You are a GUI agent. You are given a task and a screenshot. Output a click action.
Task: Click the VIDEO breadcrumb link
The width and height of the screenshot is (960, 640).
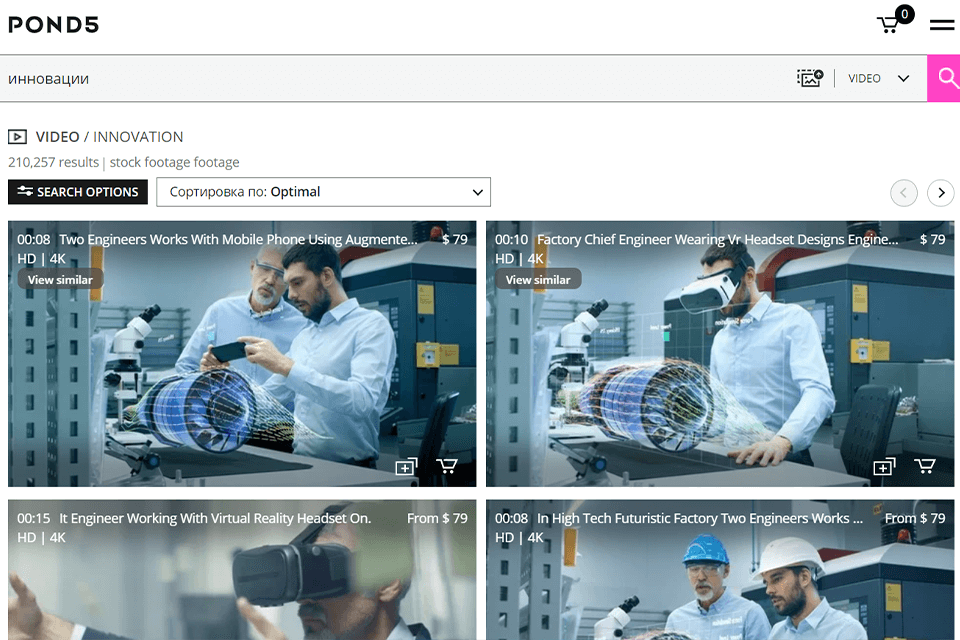[57, 137]
